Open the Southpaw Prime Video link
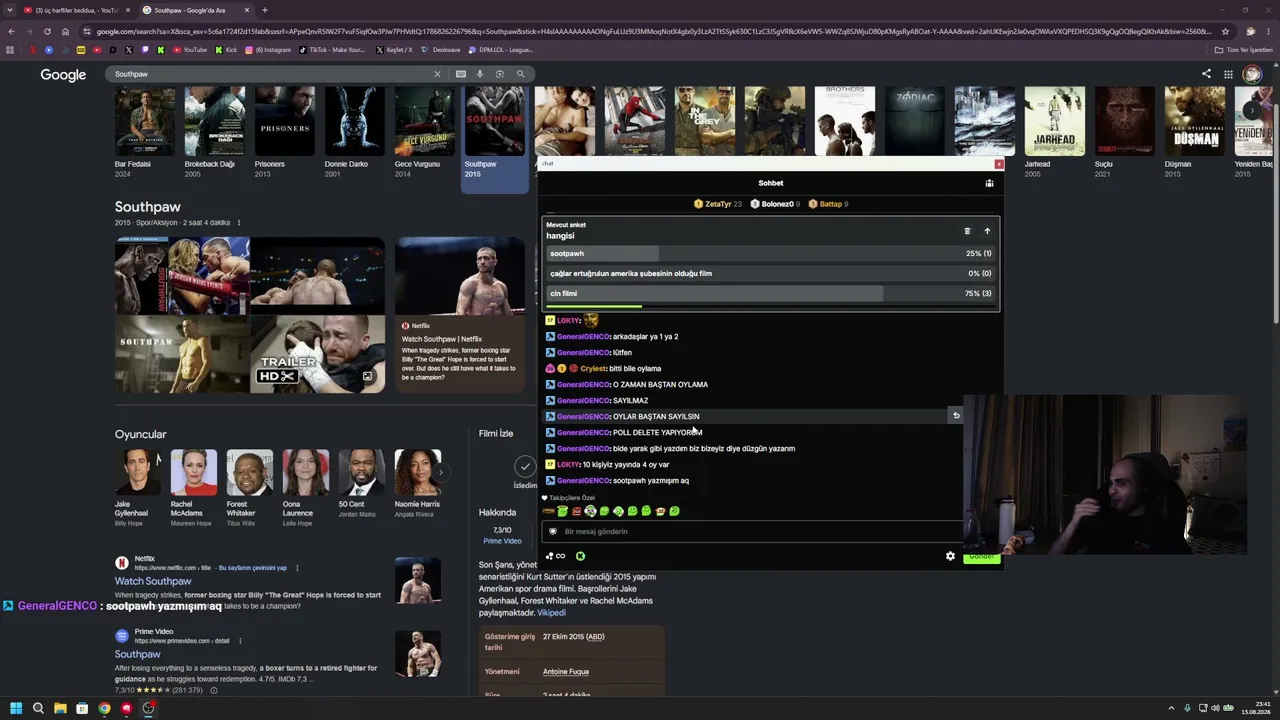Image resolution: width=1280 pixels, height=720 pixels. [x=137, y=654]
